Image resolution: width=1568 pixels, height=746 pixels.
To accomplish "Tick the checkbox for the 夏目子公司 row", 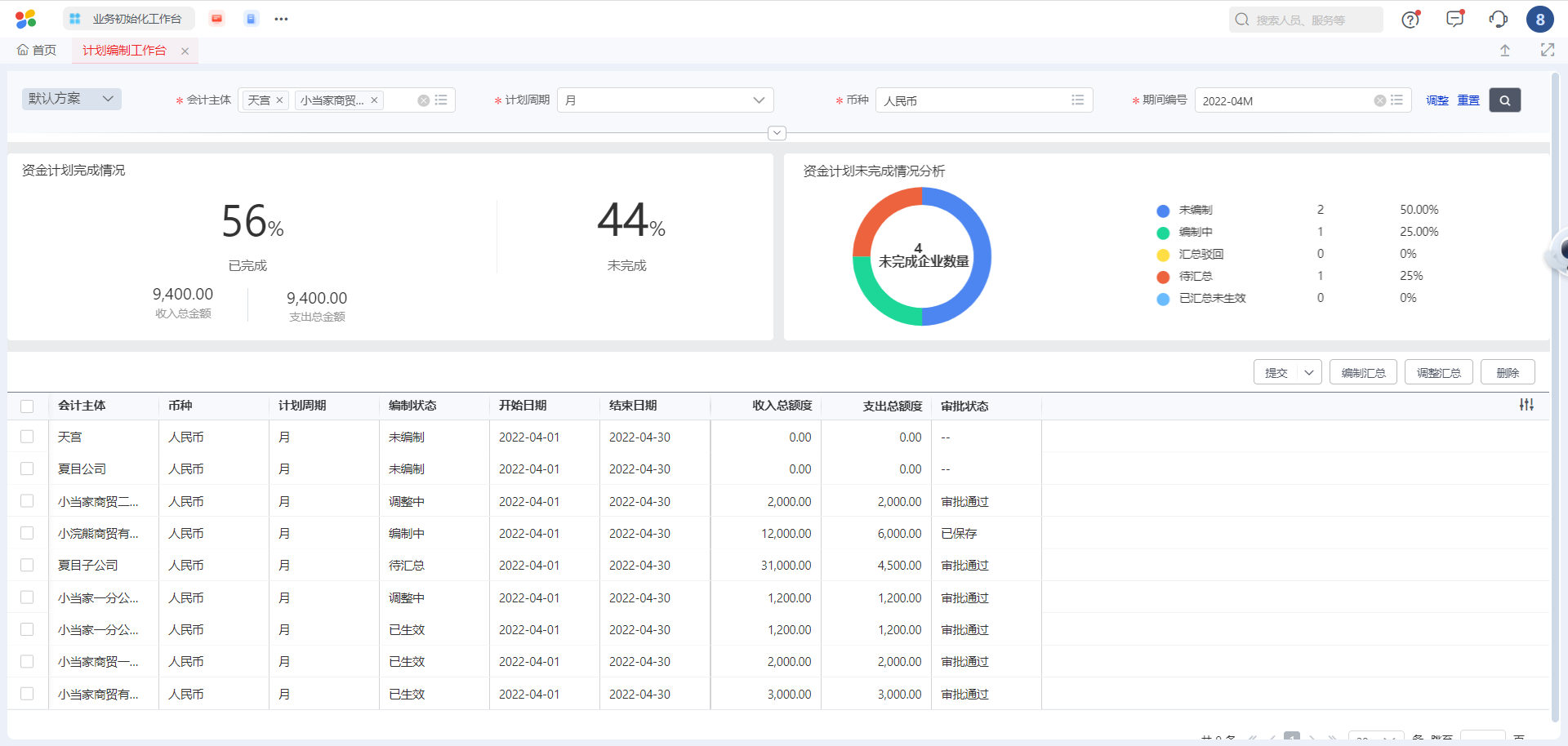I will pyautogui.click(x=27, y=565).
